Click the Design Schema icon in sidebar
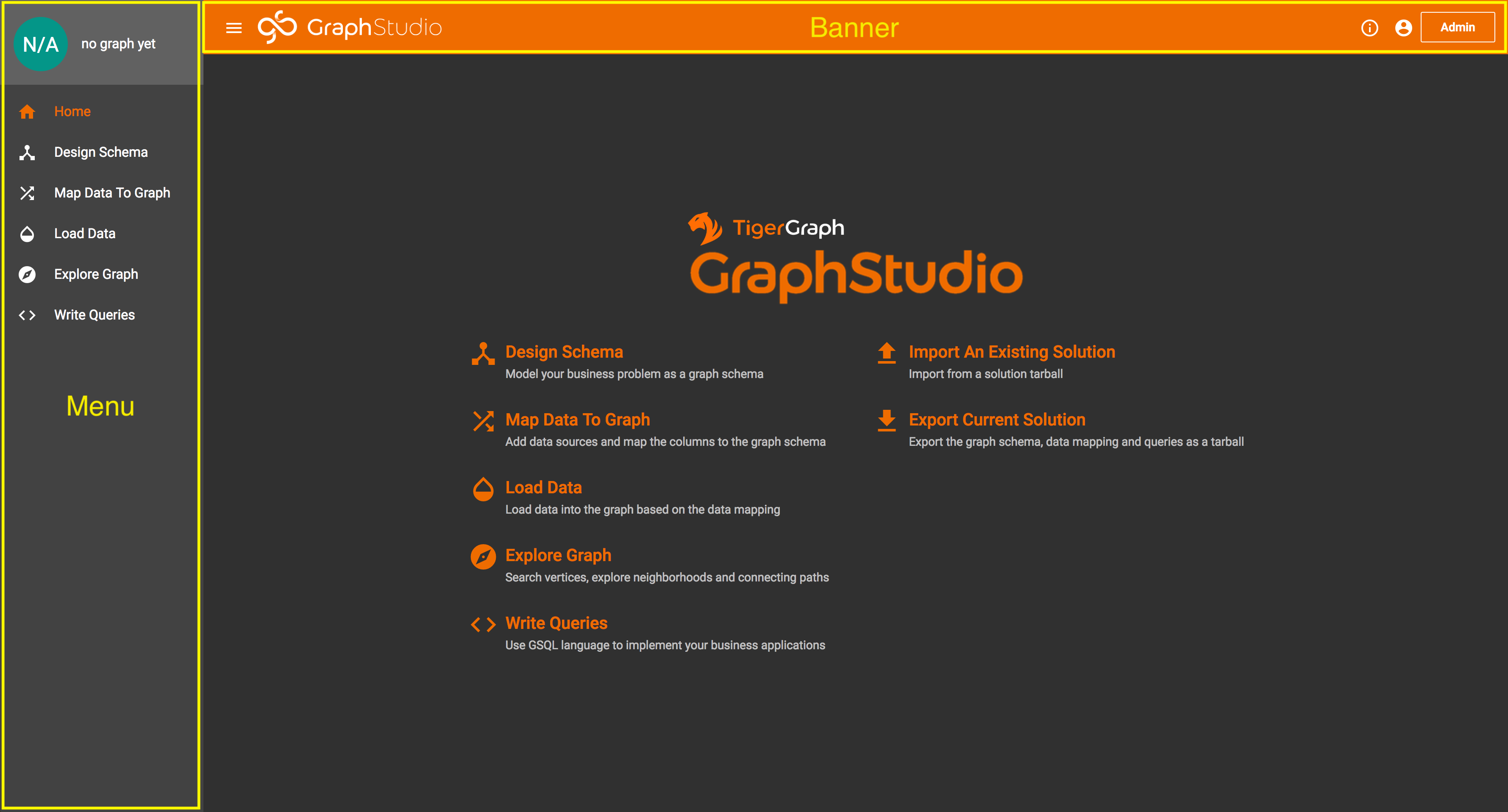The image size is (1508, 812). 27,152
